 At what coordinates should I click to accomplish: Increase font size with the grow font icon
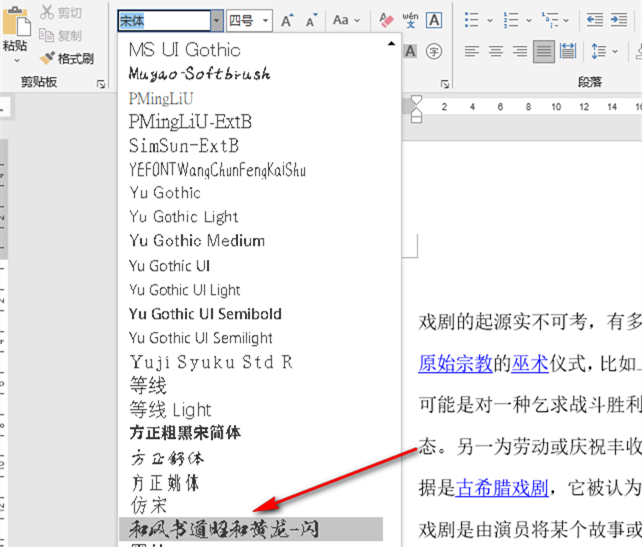(287, 20)
